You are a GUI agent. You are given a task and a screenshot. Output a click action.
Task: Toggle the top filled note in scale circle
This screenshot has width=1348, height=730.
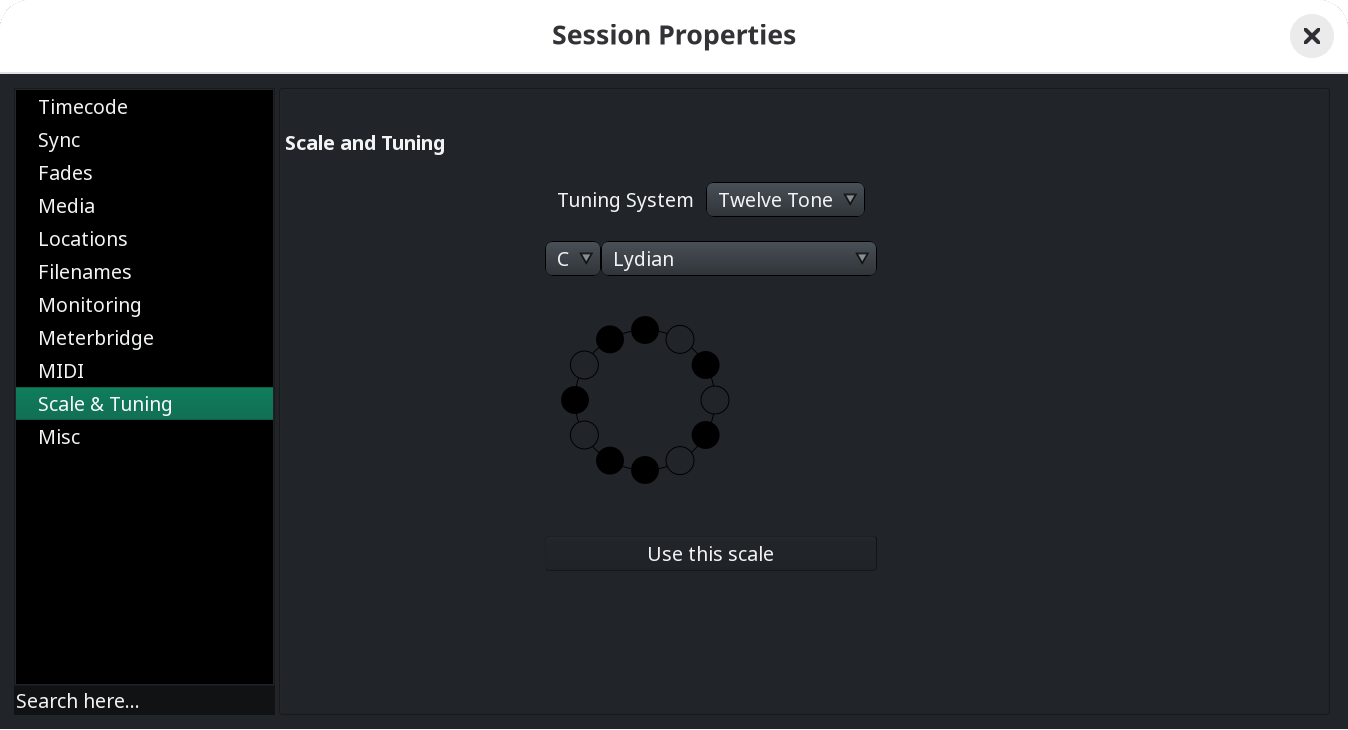point(645,330)
